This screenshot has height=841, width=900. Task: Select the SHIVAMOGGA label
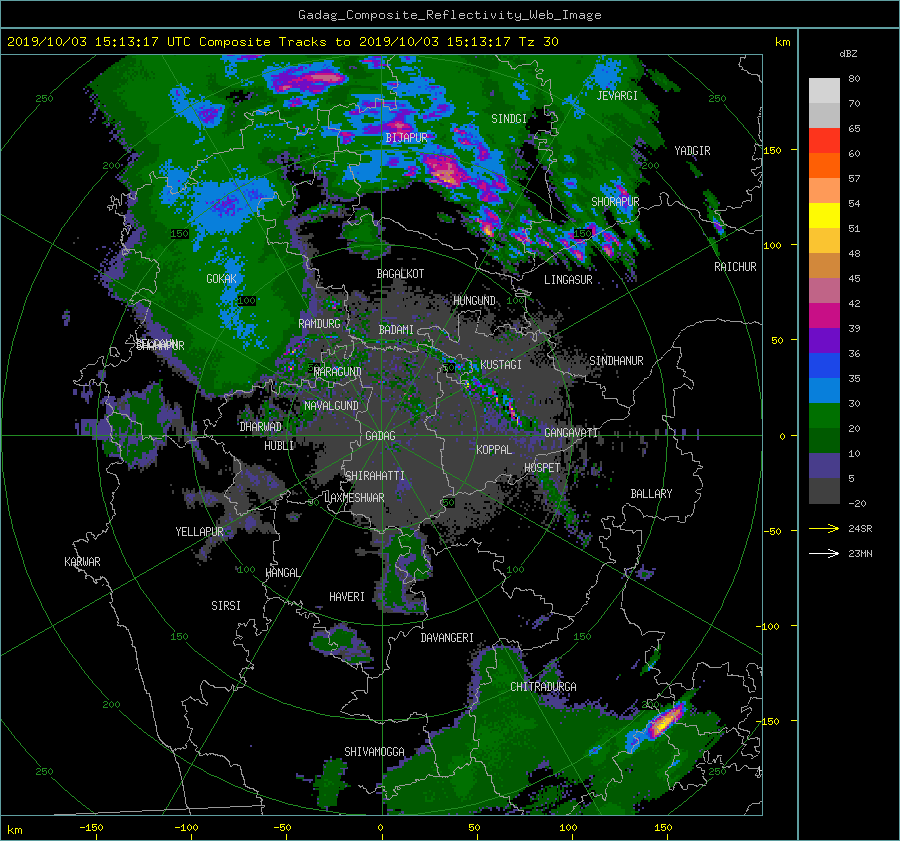pos(374,752)
